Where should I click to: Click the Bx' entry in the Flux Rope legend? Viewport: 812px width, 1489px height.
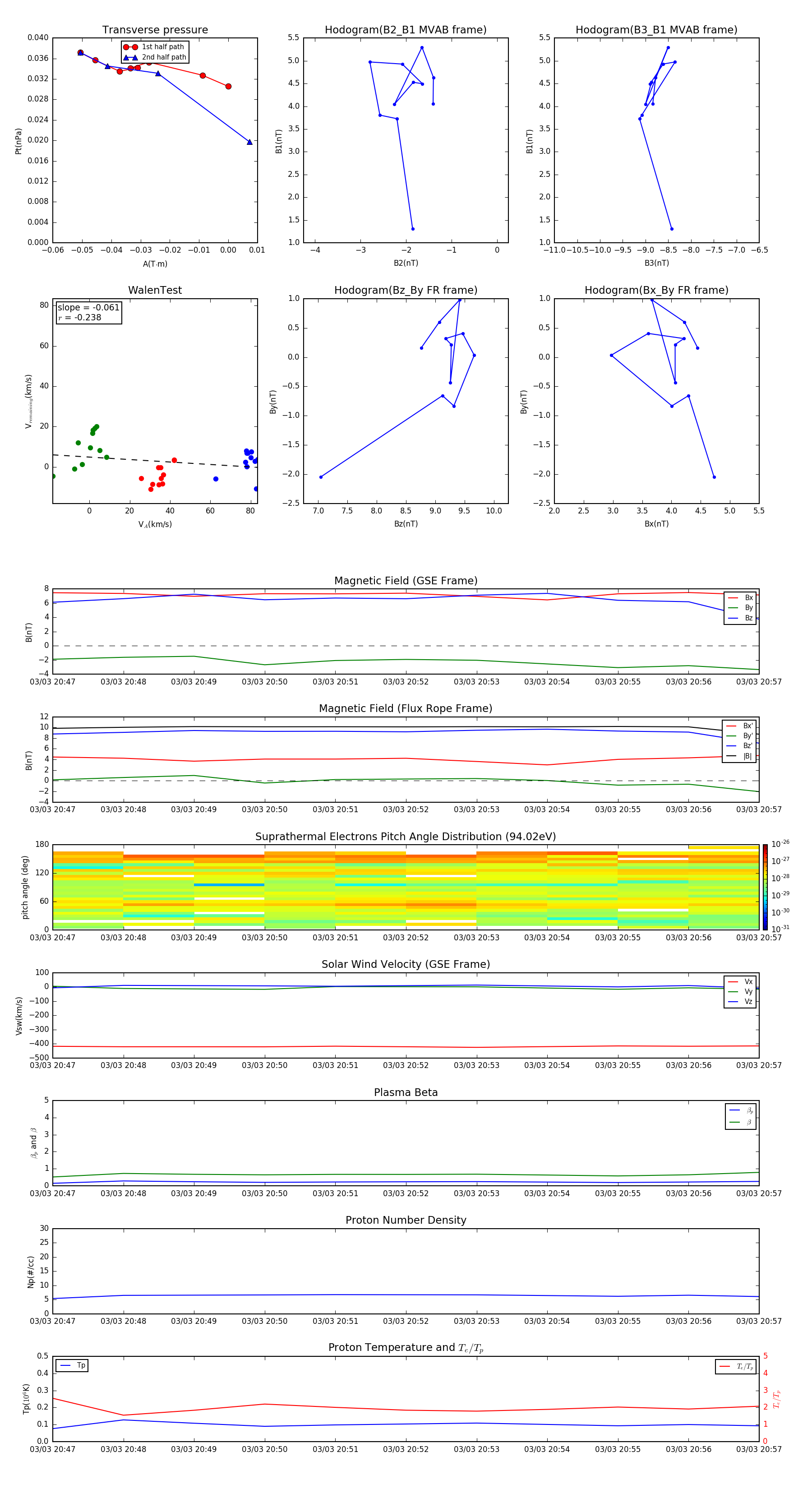(739, 726)
